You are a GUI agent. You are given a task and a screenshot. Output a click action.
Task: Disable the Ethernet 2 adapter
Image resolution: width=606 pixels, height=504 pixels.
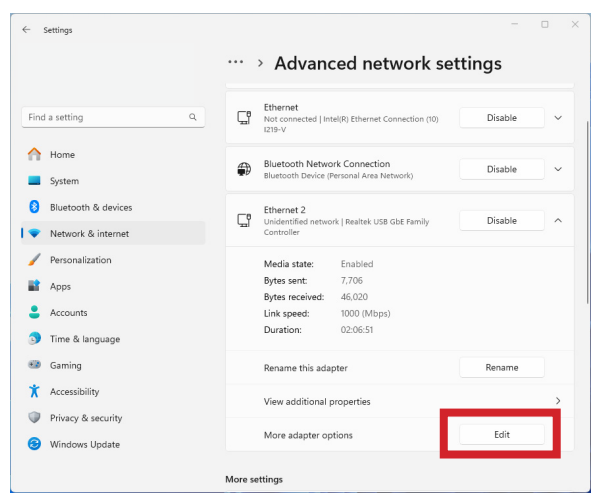pos(502,220)
